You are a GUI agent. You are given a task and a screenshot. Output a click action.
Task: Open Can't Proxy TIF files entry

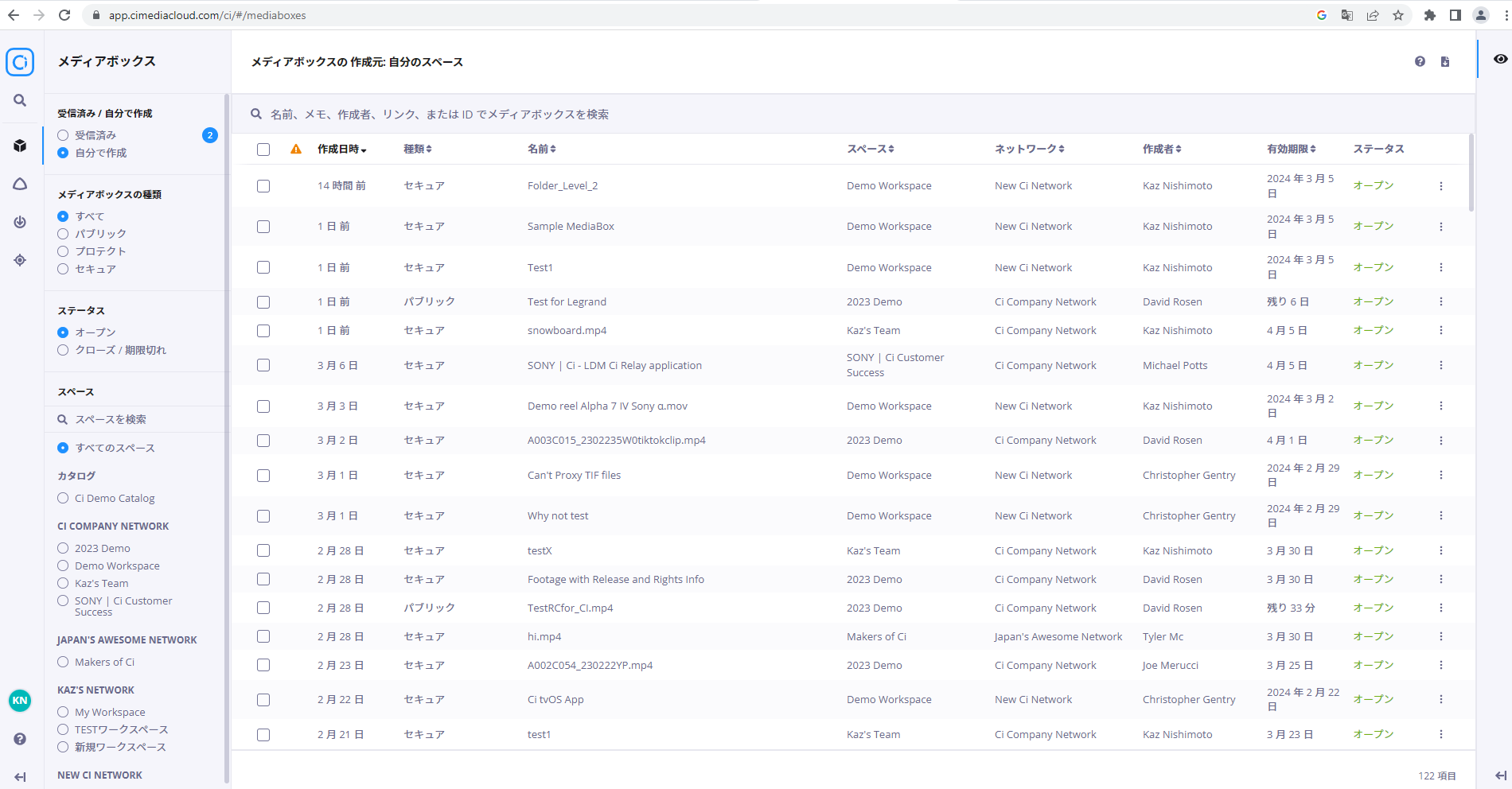[574, 475]
